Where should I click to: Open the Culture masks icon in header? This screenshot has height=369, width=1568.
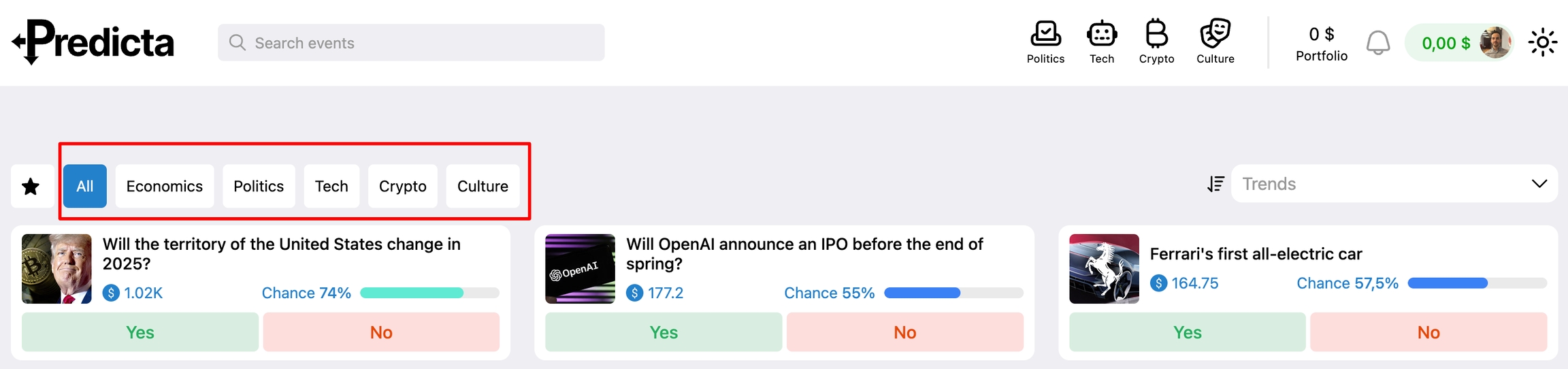(x=1215, y=34)
